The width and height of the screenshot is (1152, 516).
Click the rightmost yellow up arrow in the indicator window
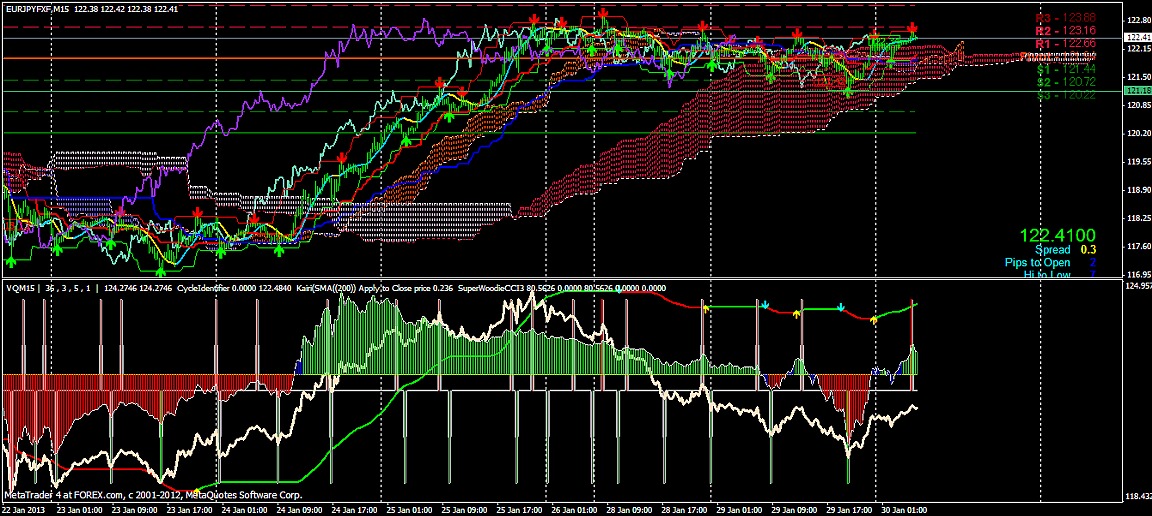pos(873,319)
